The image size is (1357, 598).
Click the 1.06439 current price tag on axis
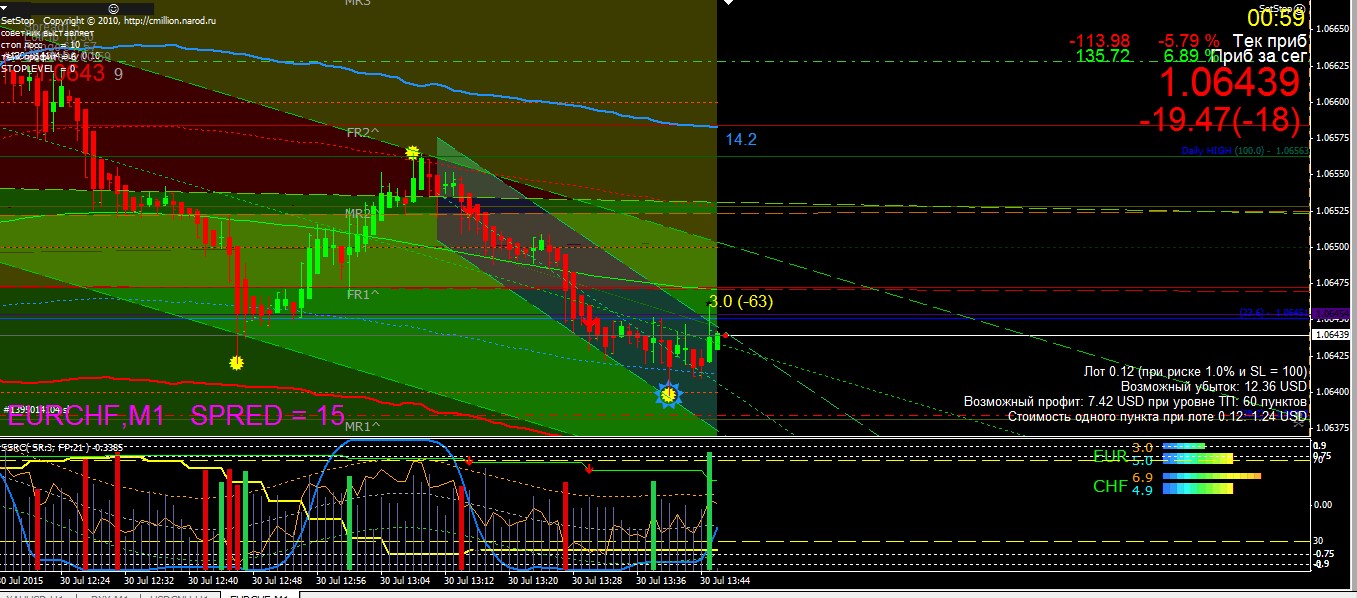click(1331, 334)
